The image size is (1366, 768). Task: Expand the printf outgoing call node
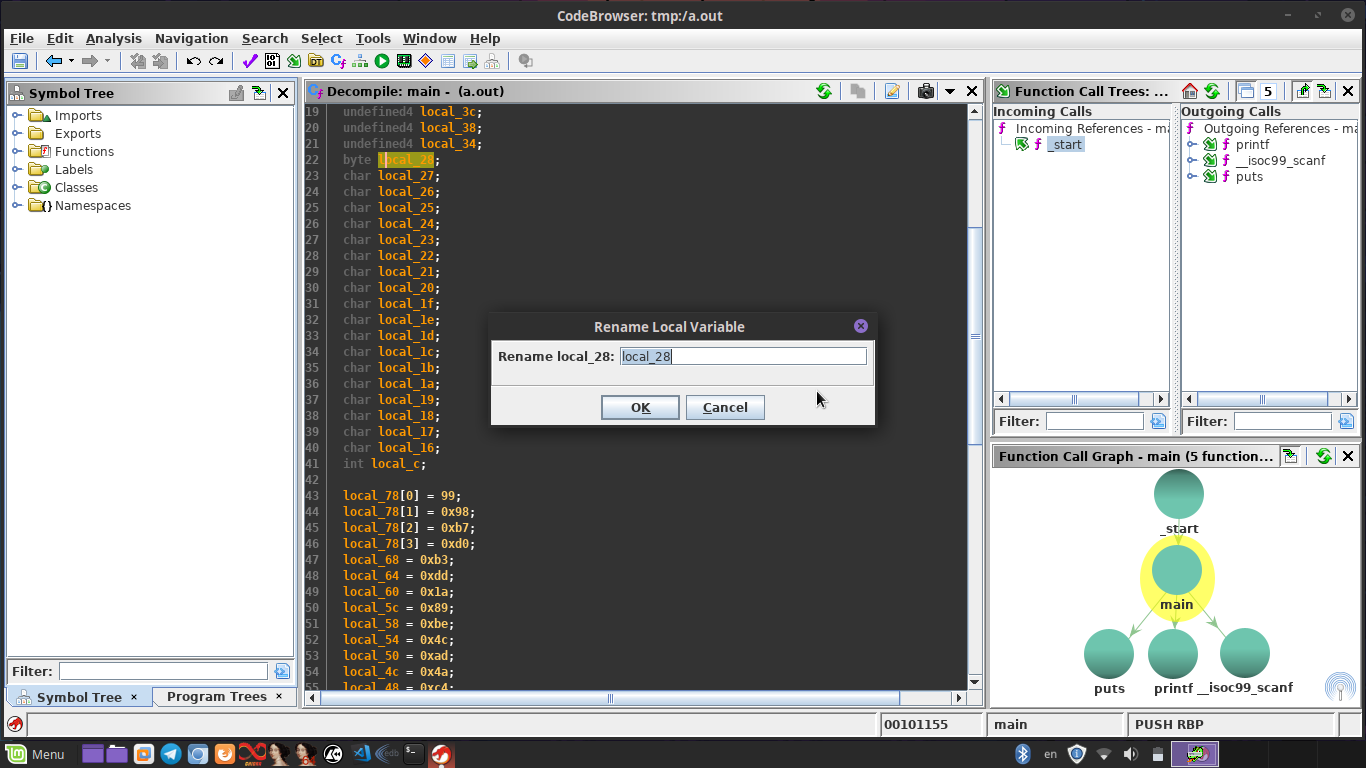1192,145
